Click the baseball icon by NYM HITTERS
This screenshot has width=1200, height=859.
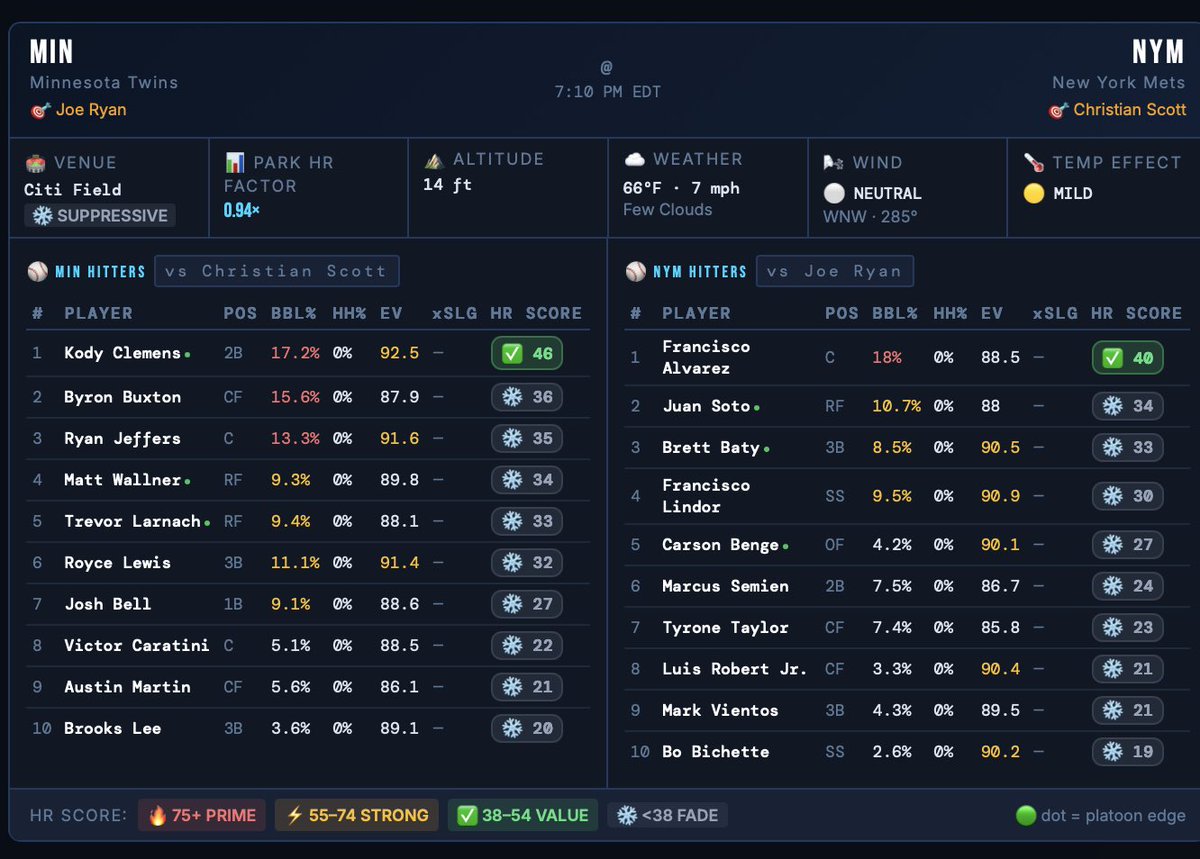pos(635,271)
